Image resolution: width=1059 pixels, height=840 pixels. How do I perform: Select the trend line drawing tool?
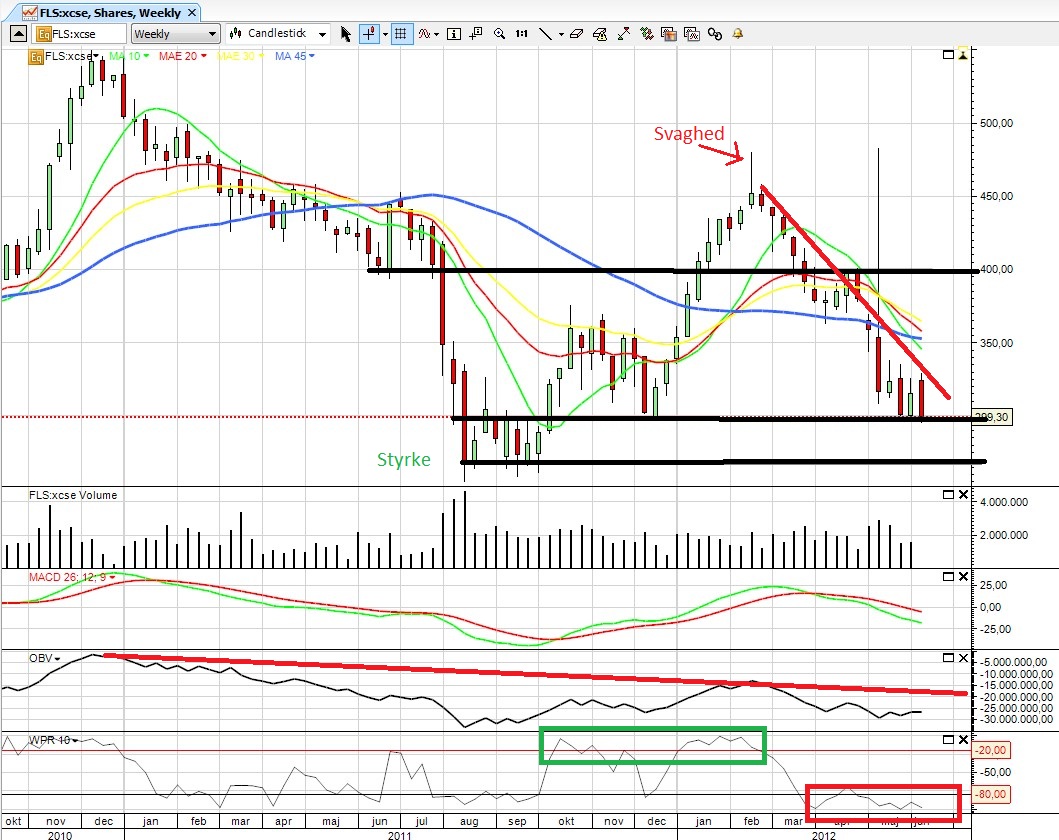point(545,34)
